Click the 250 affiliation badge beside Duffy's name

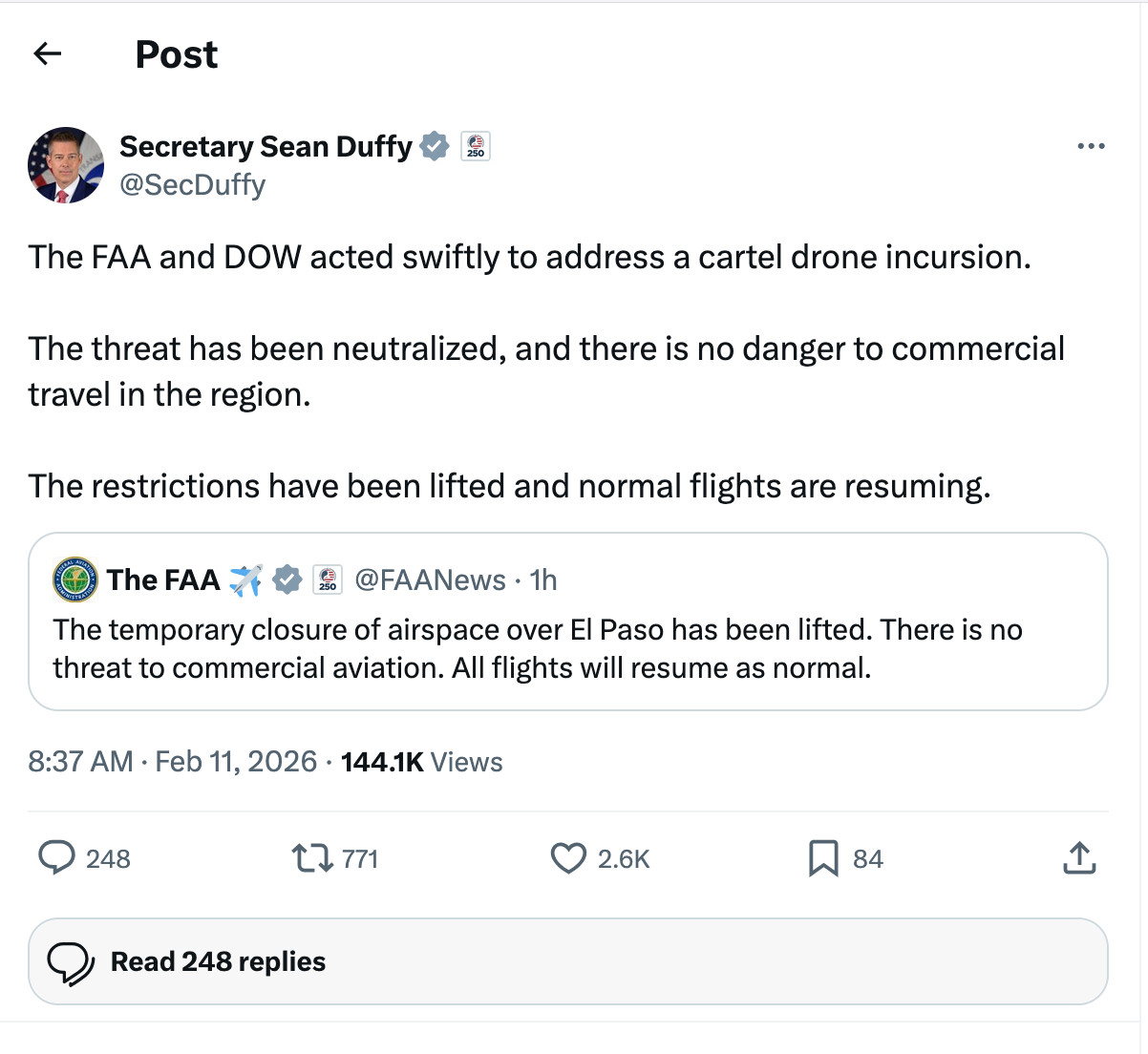pyautogui.click(x=476, y=147)
